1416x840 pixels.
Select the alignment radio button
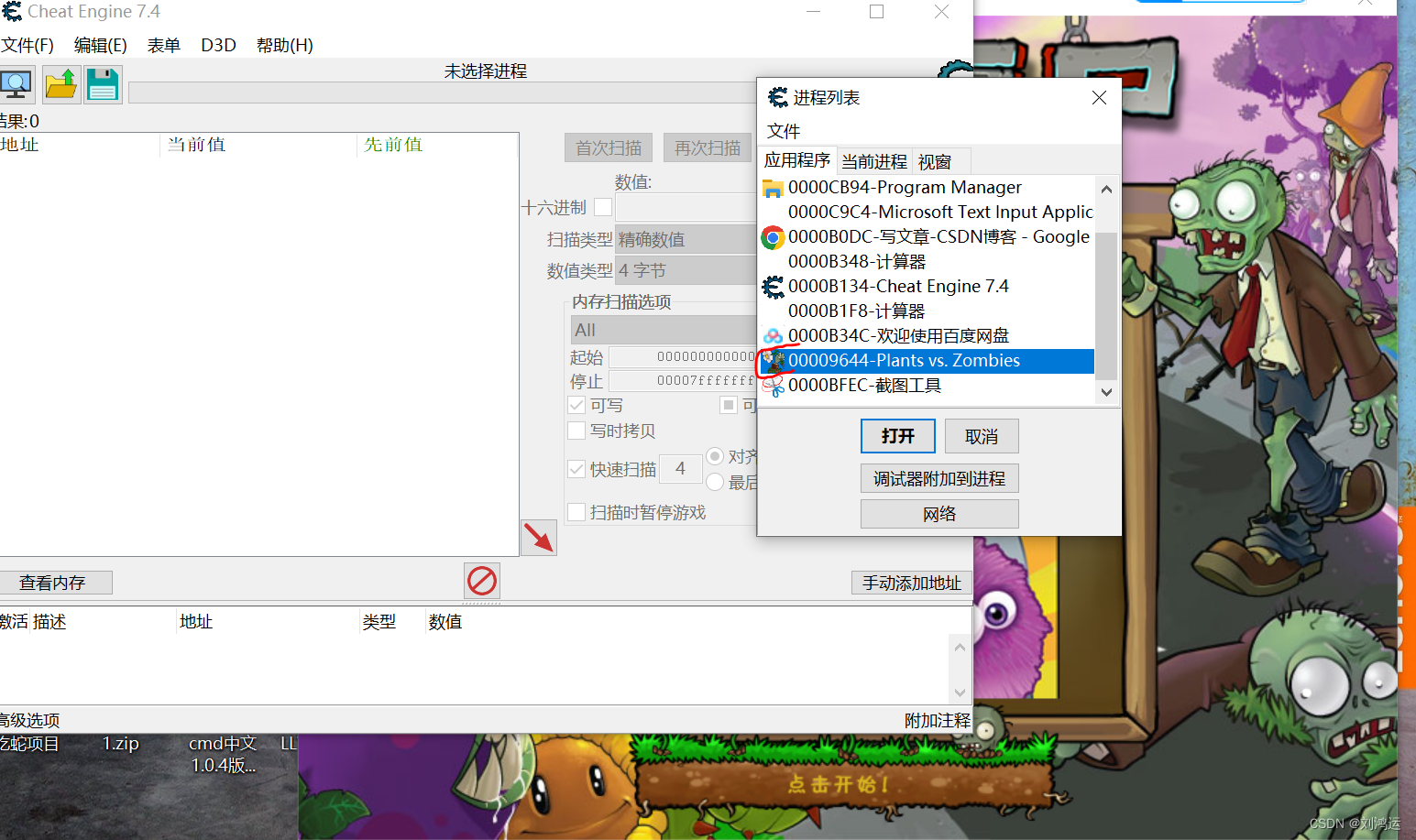[715, 456]
